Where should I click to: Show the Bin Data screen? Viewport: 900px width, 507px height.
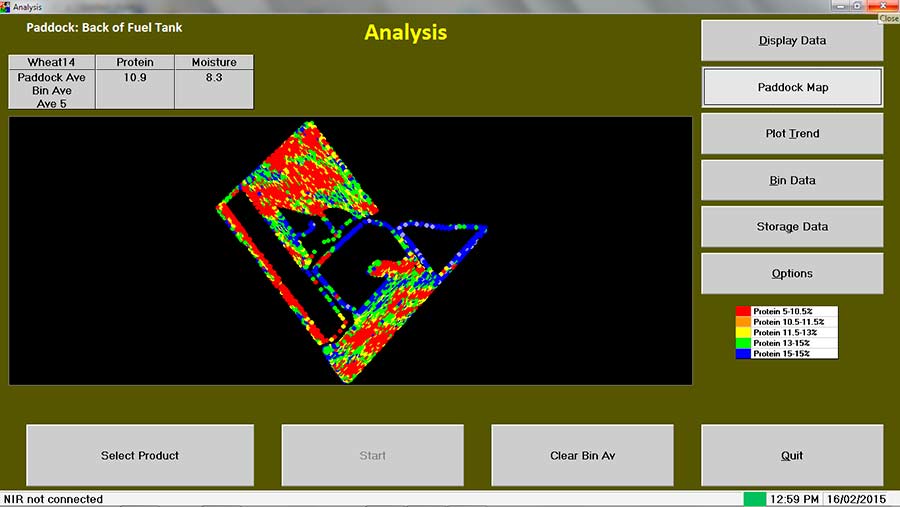792,180
